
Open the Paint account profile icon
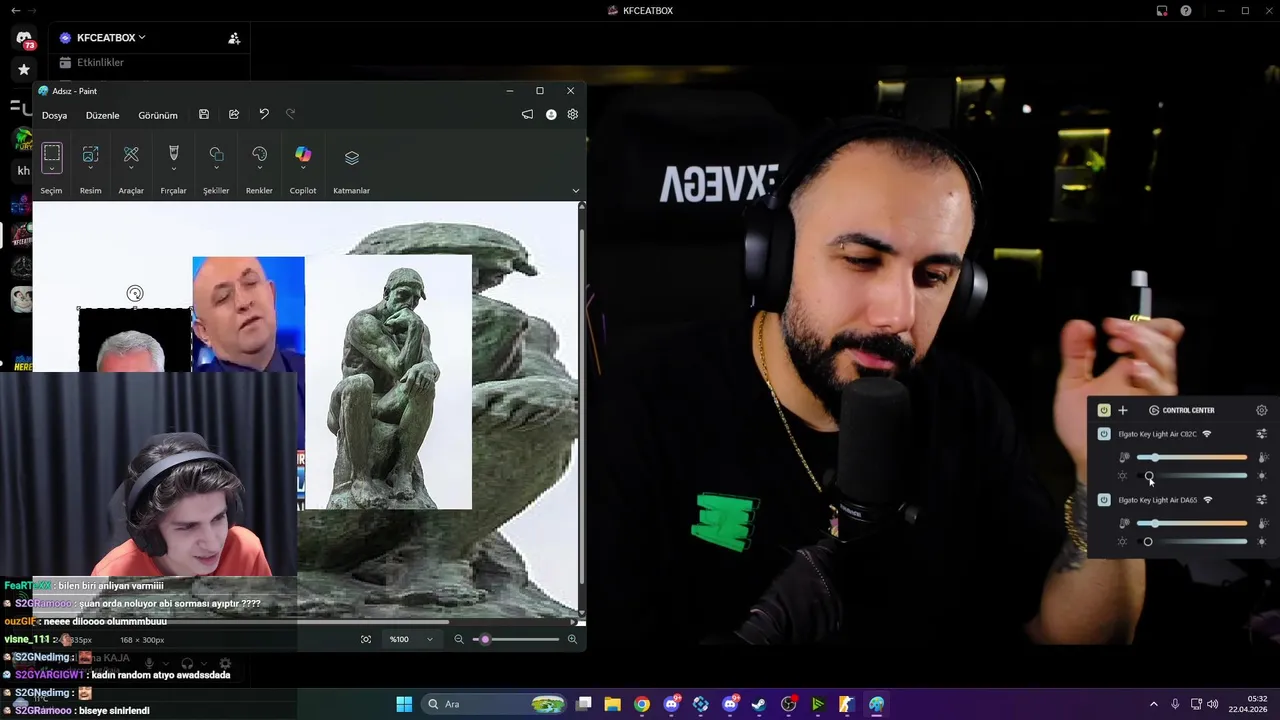tap(551, 115)
